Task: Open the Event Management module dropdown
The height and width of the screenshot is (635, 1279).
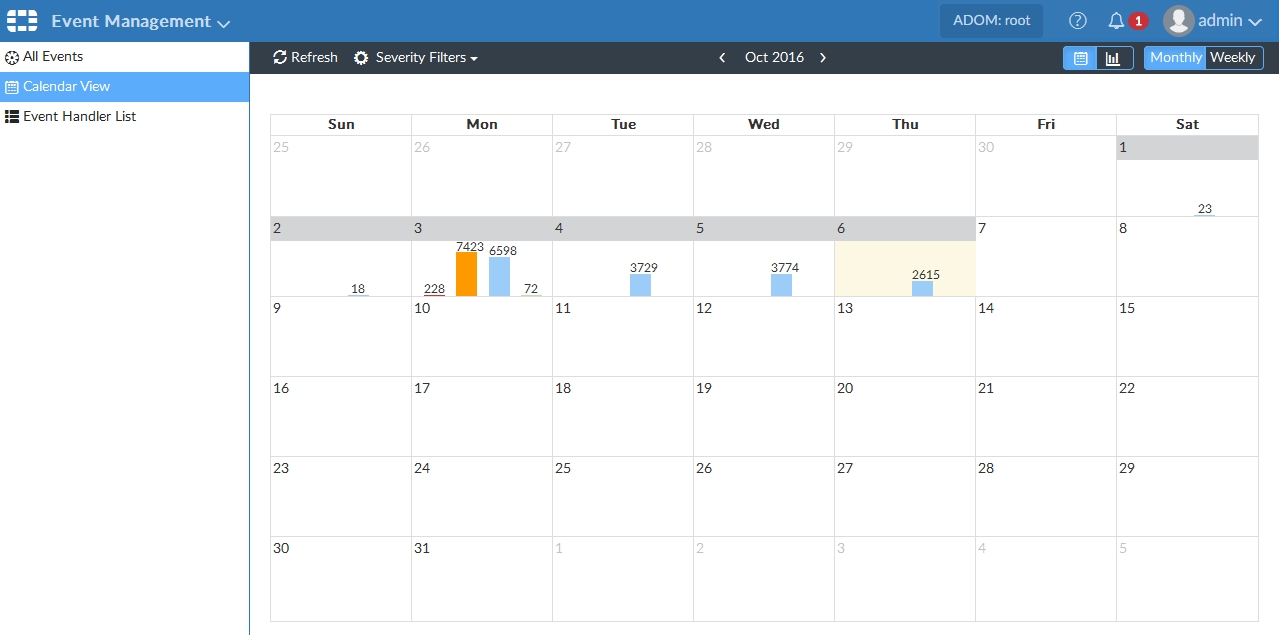Action: click(140, 21)
